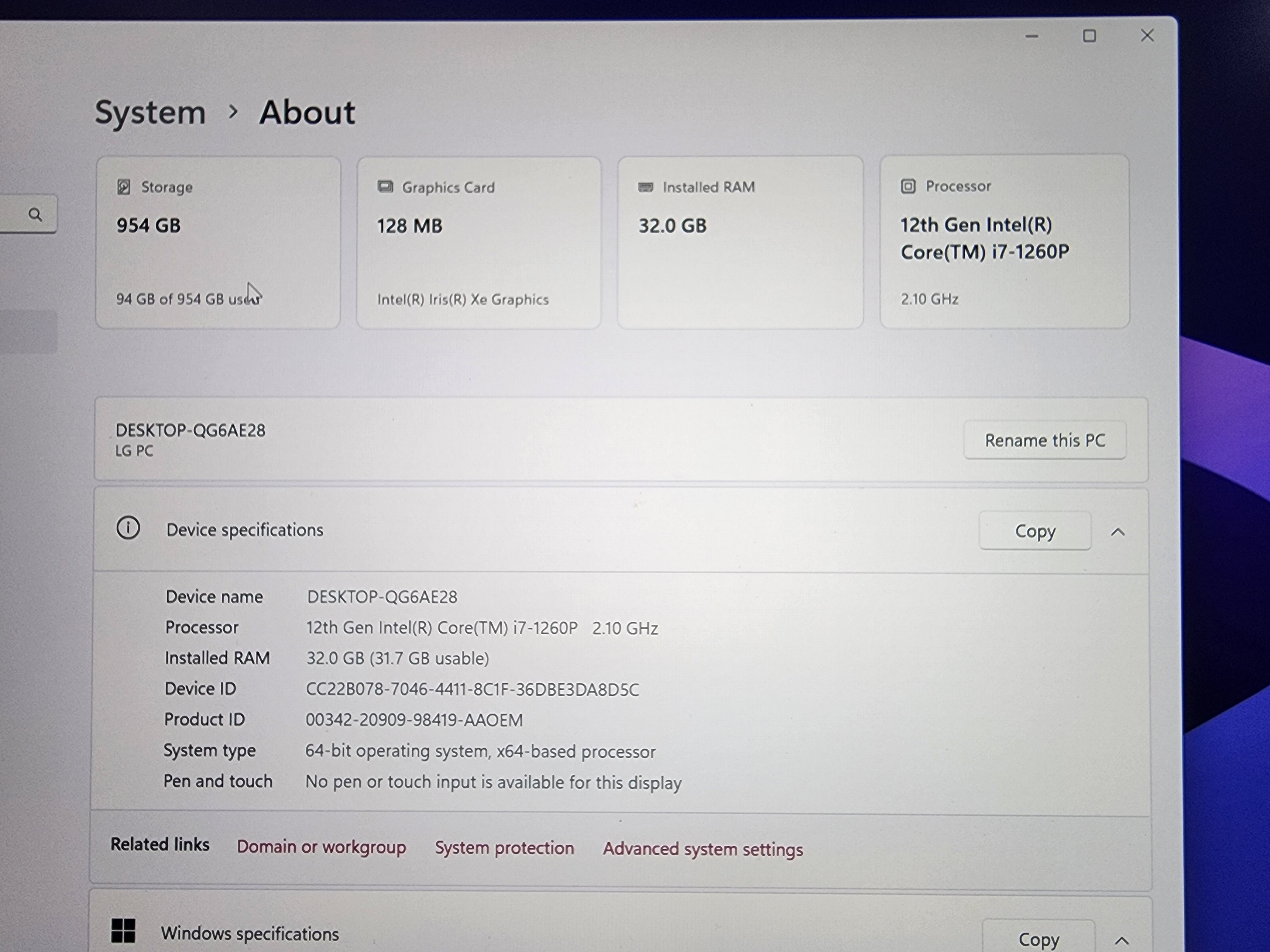Click the Windows specifications heading
Viewport: 1270px width, 952px height.
click(250, 934)
